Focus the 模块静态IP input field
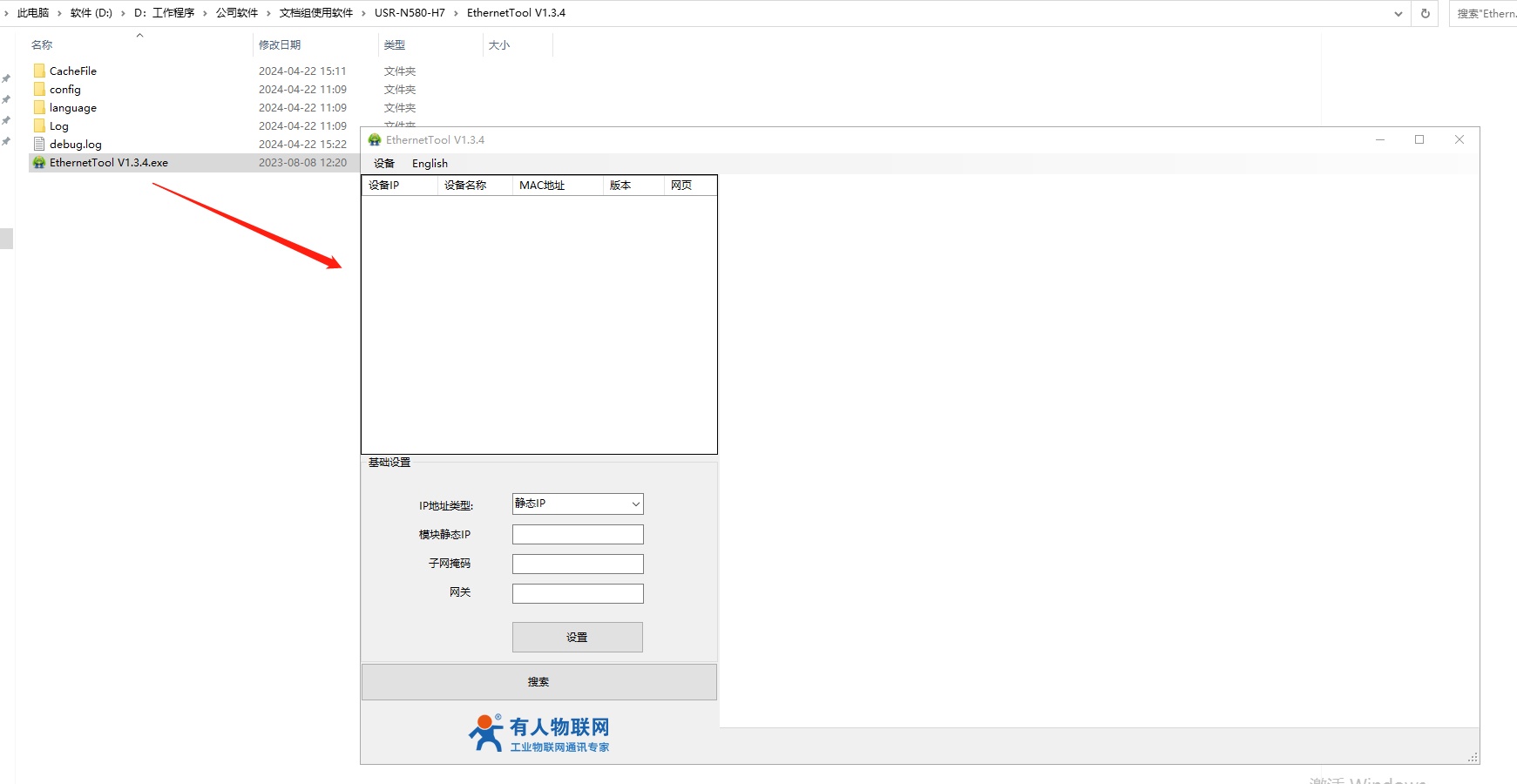 (x=578, y=534)
